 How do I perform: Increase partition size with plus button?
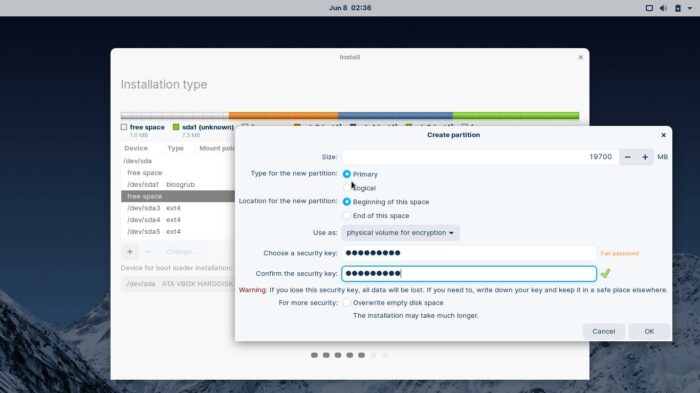click(x=645, y=157)
